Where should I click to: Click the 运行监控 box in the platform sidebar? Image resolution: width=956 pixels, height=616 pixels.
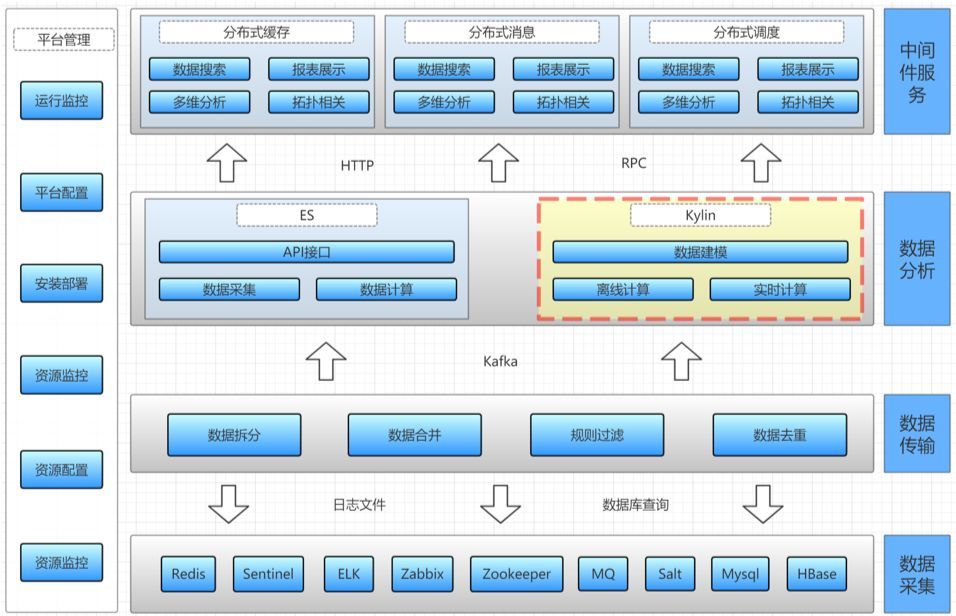[x=61, y=101]
